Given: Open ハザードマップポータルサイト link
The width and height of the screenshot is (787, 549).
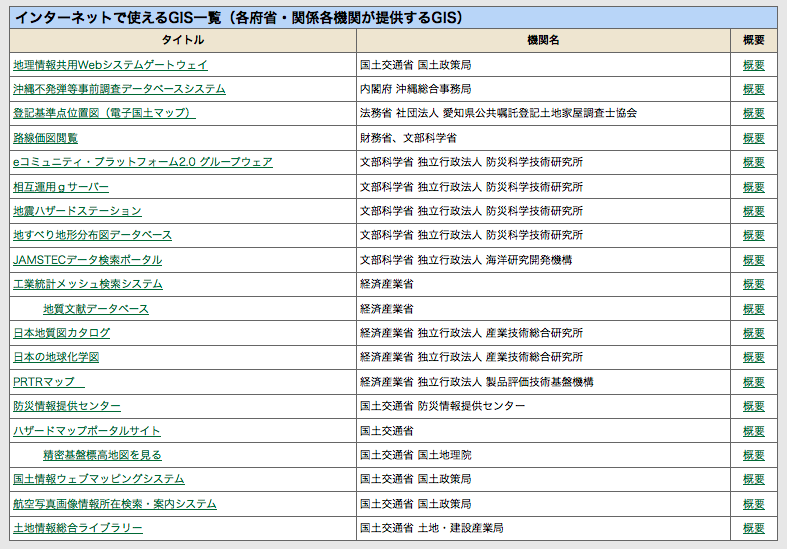Looking at the screenshot, I should pos(87,431).
